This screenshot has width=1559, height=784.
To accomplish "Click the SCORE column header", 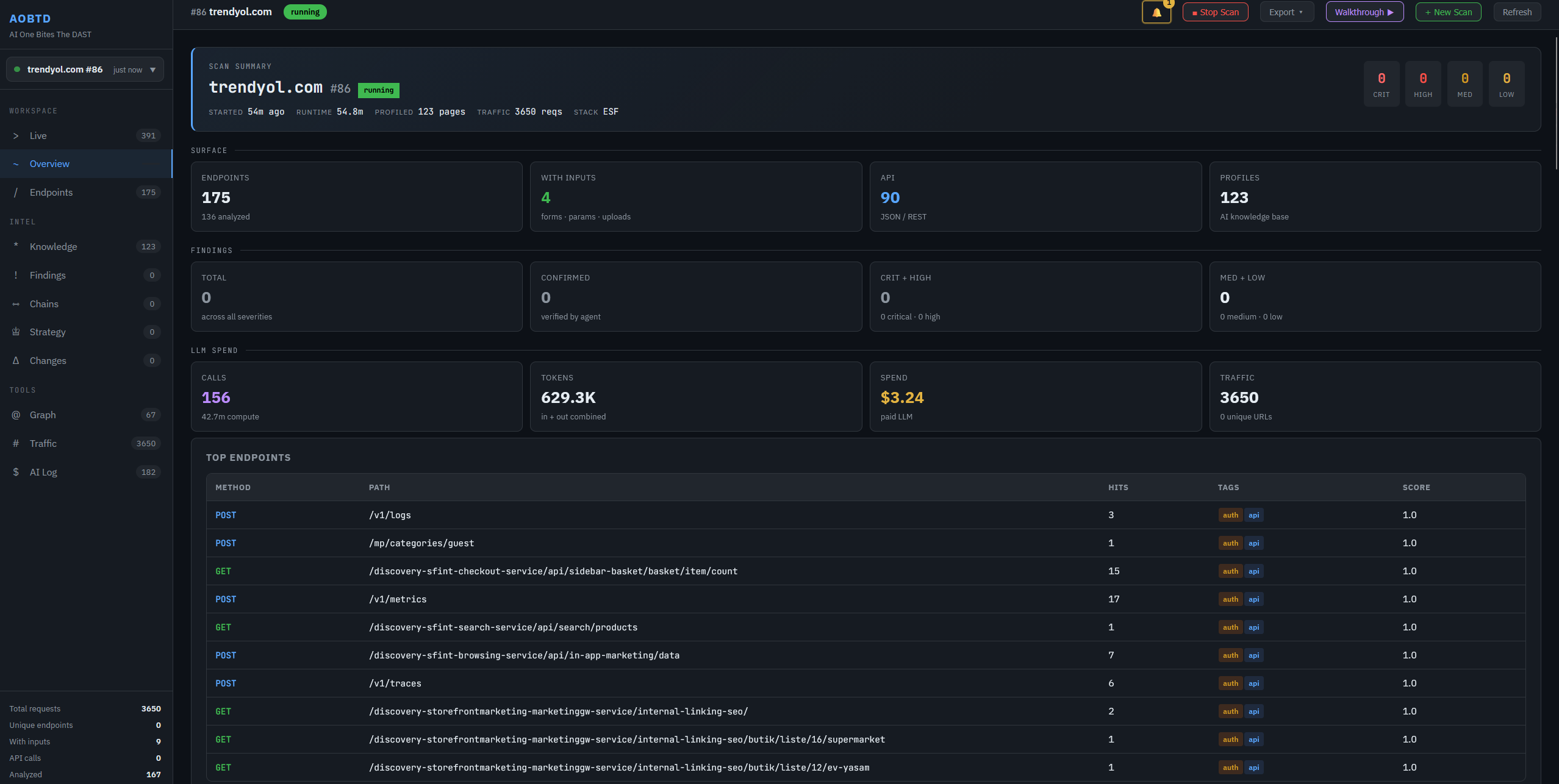I will [x=1416, y=487].
